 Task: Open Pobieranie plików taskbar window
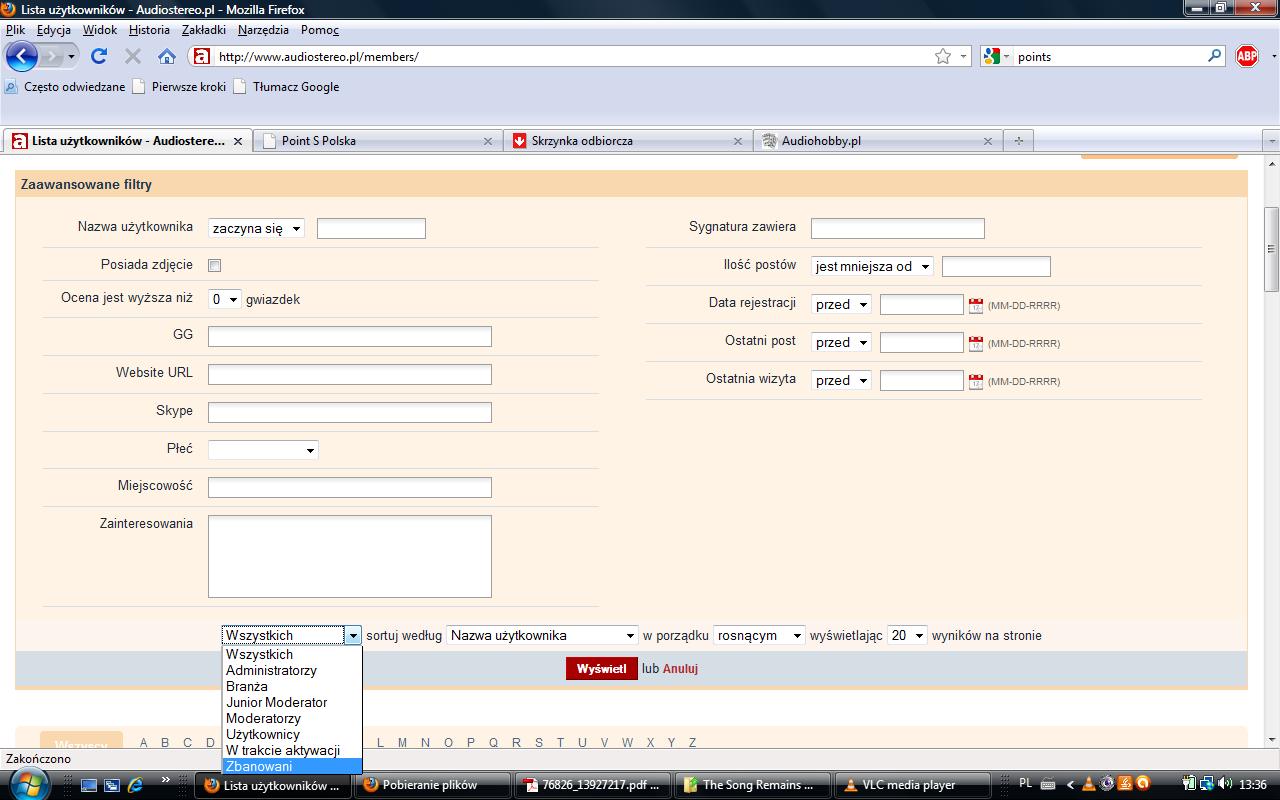(434, 785)
